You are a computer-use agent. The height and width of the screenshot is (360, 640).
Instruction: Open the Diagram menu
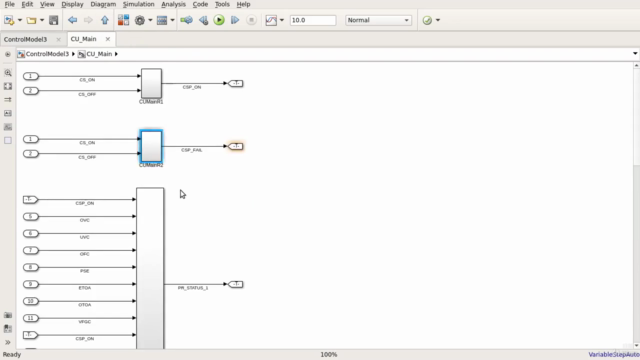103,4
